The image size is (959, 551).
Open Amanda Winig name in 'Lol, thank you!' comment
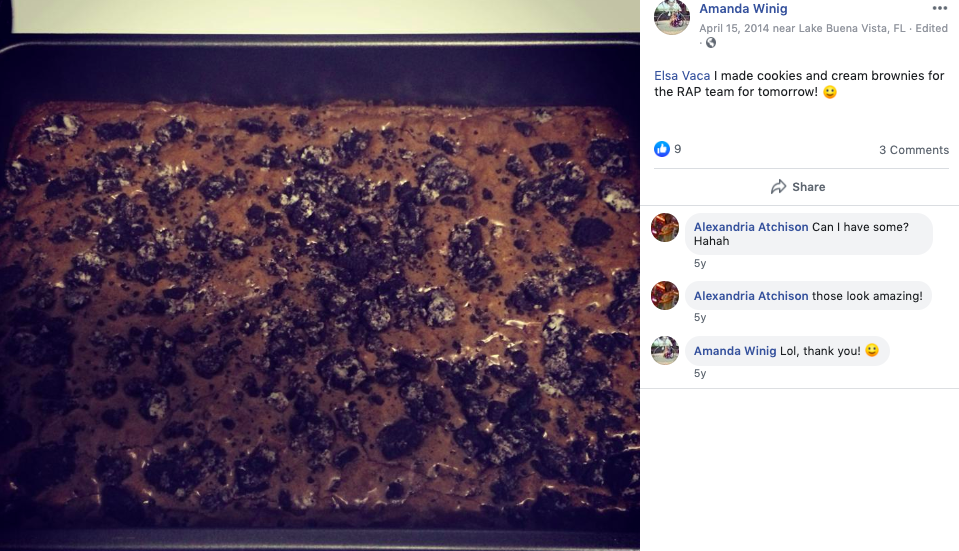coord(735,351)
